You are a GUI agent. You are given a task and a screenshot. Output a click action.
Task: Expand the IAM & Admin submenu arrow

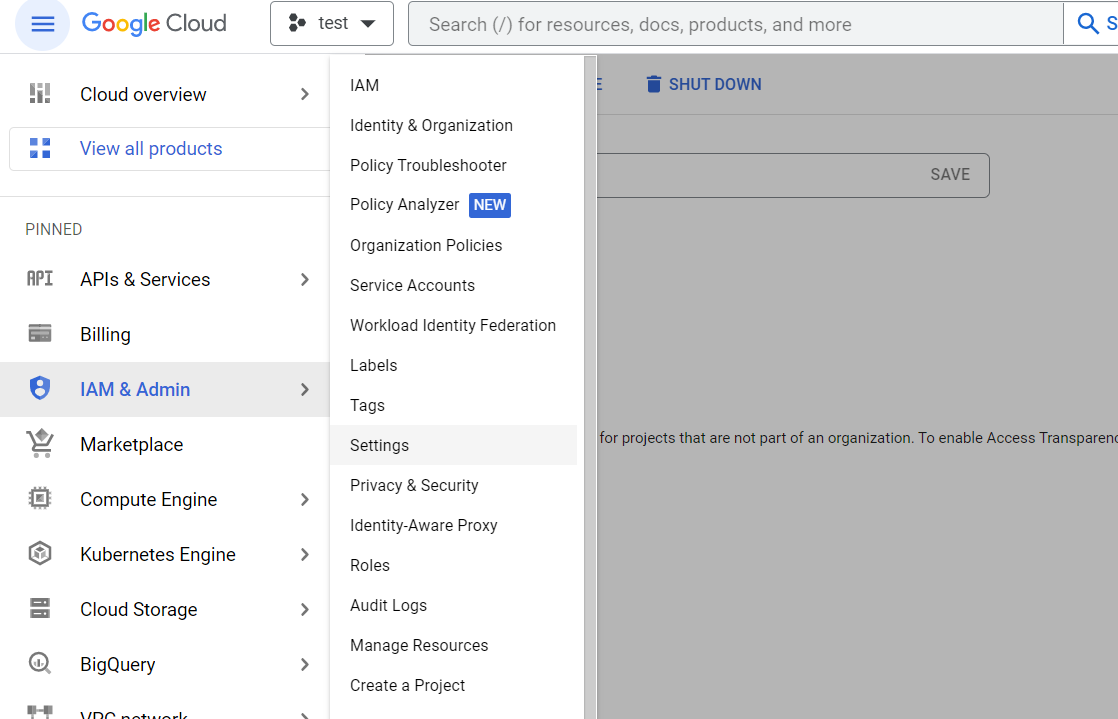click(304, 389)
